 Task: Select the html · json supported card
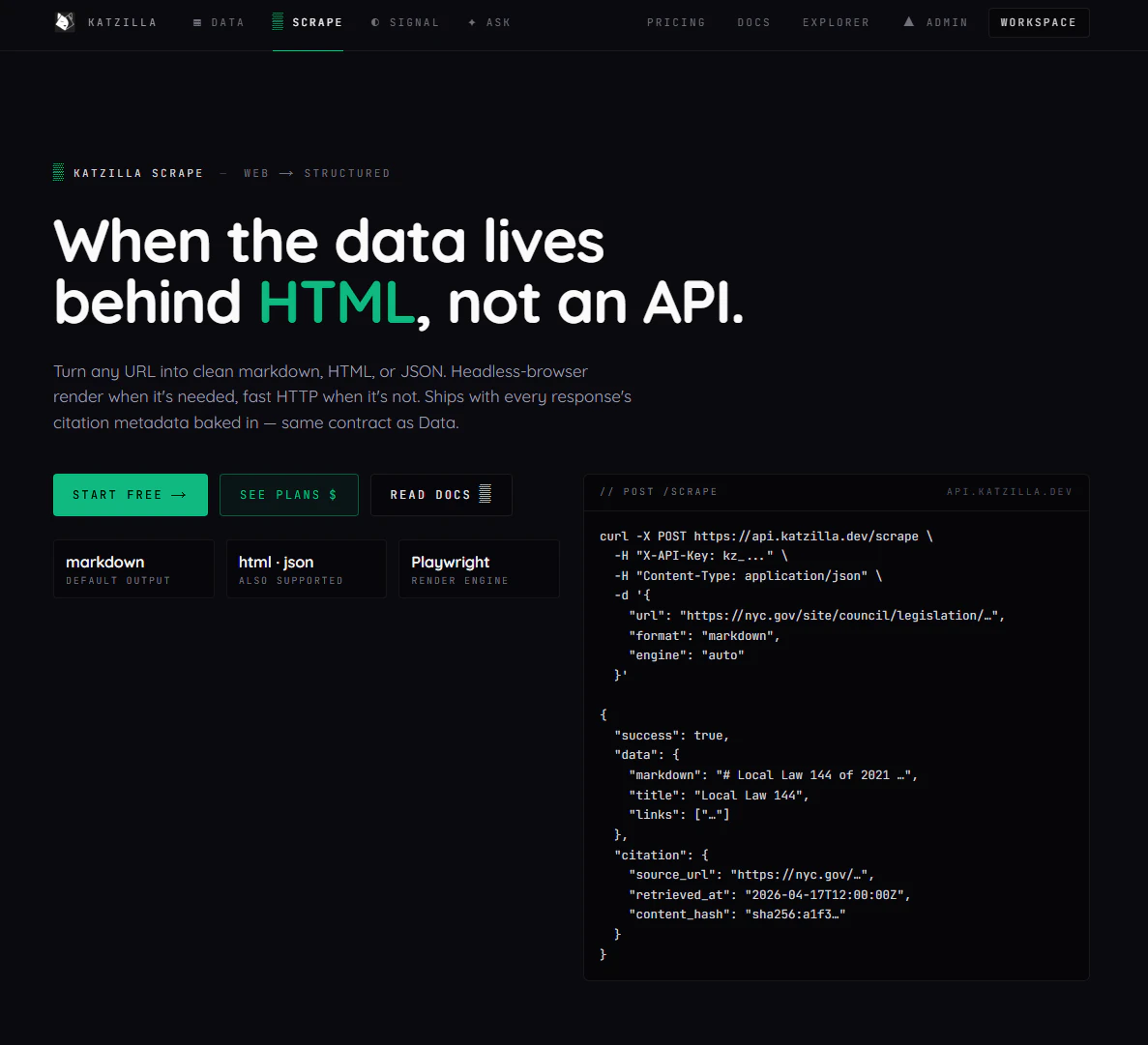pyautogui.click(x=306, y=568)
